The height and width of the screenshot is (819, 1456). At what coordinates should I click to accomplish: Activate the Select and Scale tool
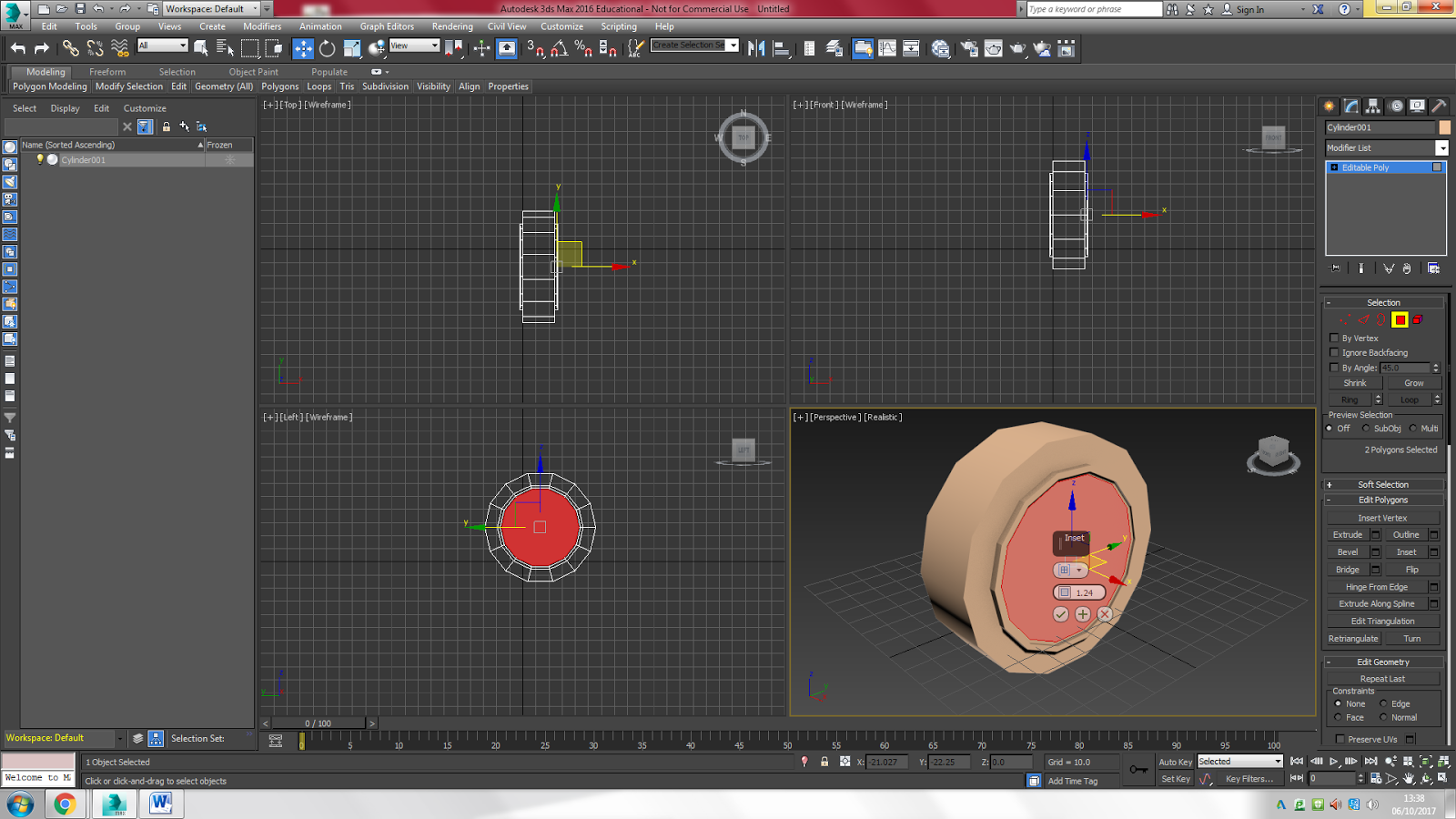coord(351,48)
